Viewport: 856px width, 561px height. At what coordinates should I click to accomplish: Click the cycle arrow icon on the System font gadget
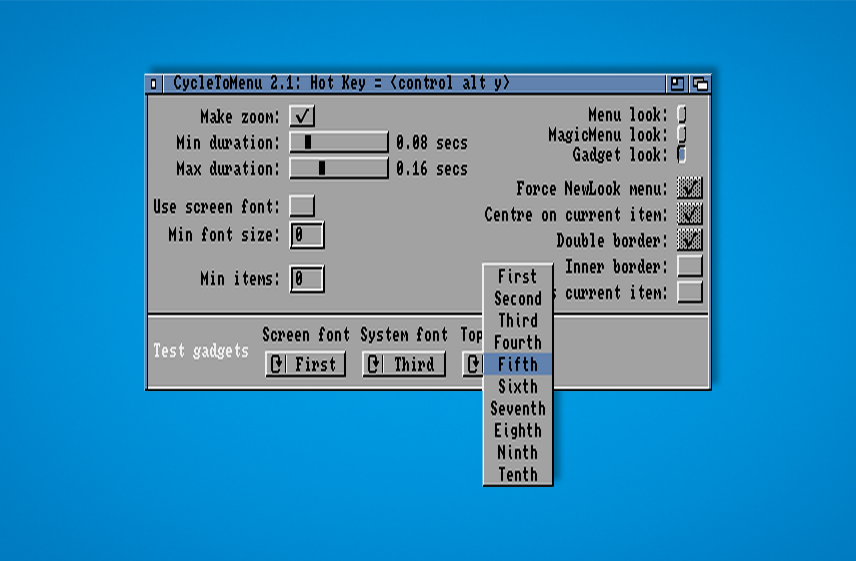point(373,365)
